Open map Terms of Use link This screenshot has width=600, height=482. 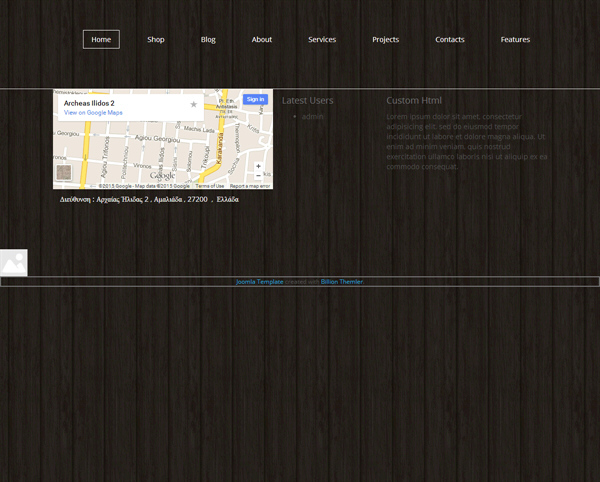click(x=210, y=186)
